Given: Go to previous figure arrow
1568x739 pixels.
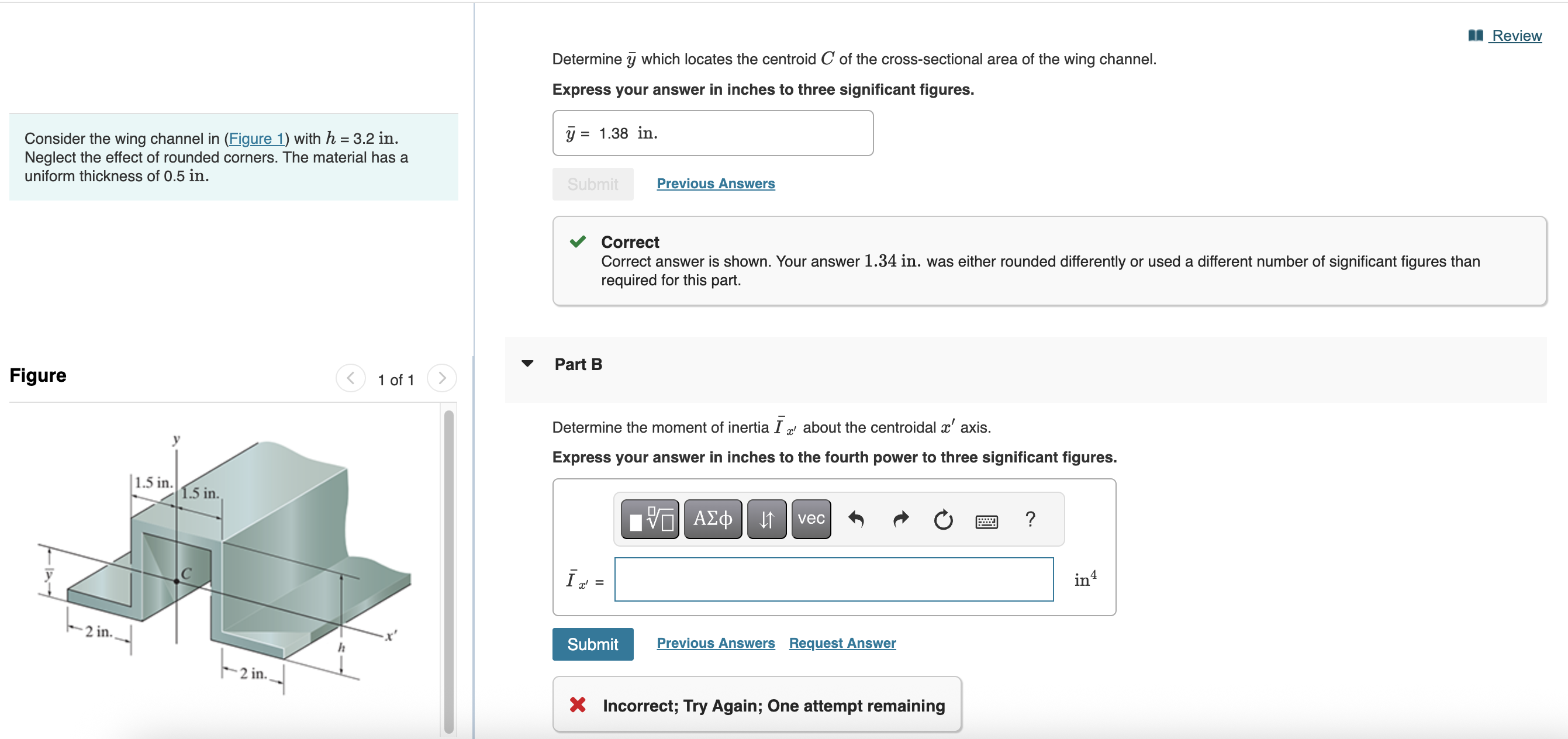Looking at the screenshot, I should tap(351, 379).
